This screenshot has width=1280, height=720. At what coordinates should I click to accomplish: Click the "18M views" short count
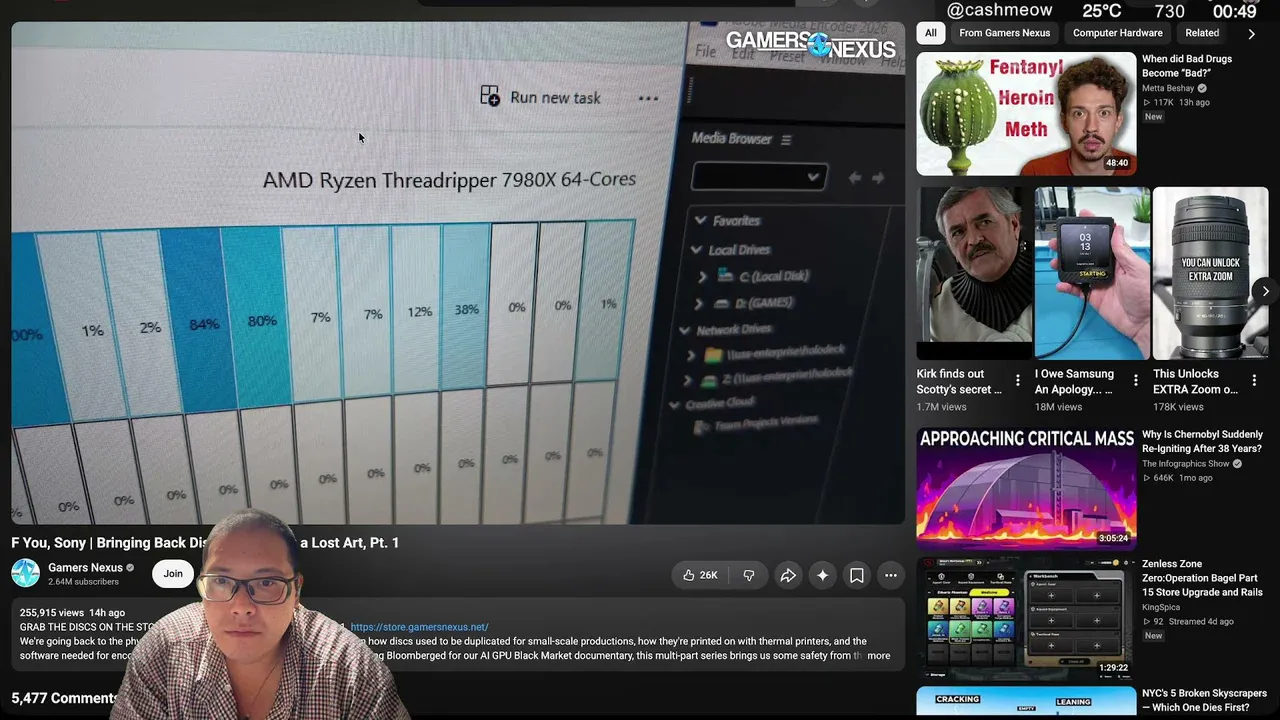click(1059, 407)
